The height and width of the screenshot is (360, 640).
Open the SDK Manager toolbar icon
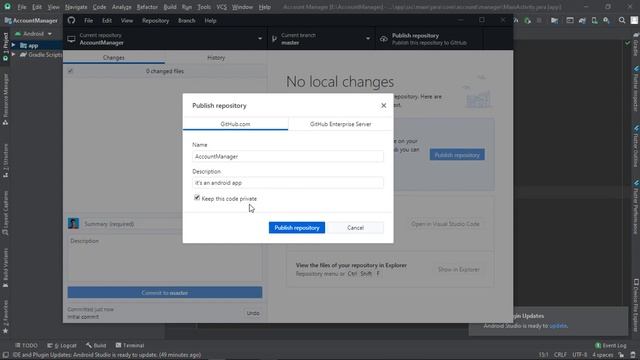(x=607, y=20)
